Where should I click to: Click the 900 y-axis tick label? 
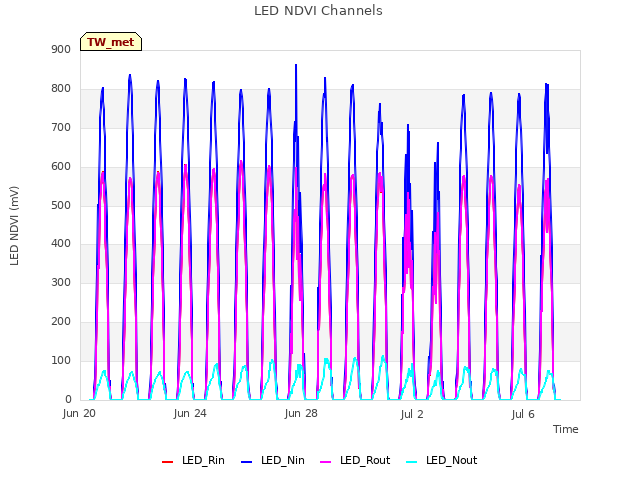61,50
